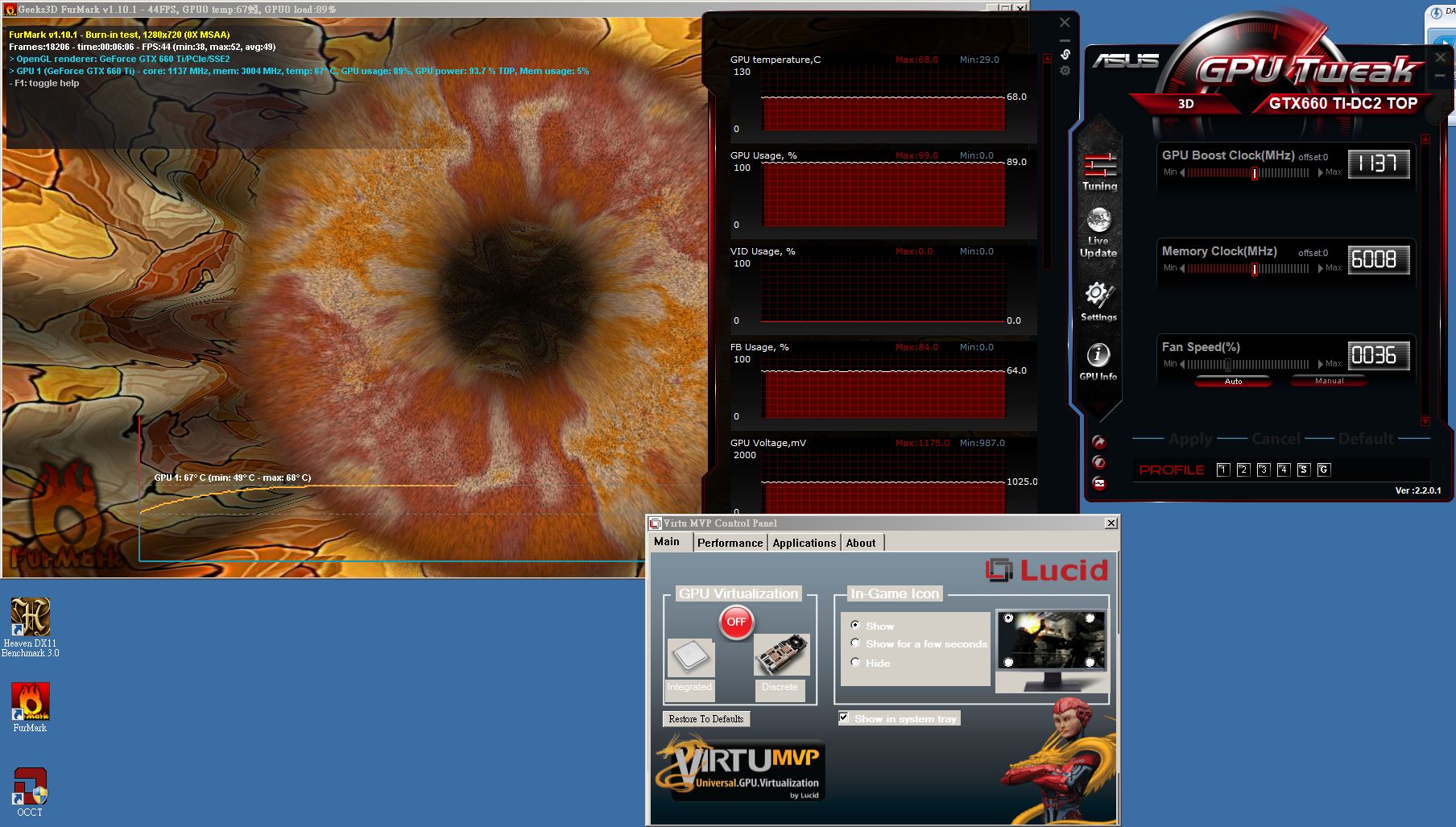1456x827 pixels.
Task: Open Settings in GPU Tweak sidebar
Action: pyautogui.click(x=1098, y=302)
